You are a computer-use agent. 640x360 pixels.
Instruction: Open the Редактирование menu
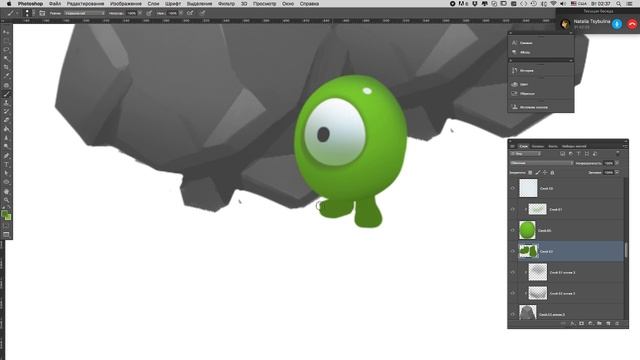85,4
